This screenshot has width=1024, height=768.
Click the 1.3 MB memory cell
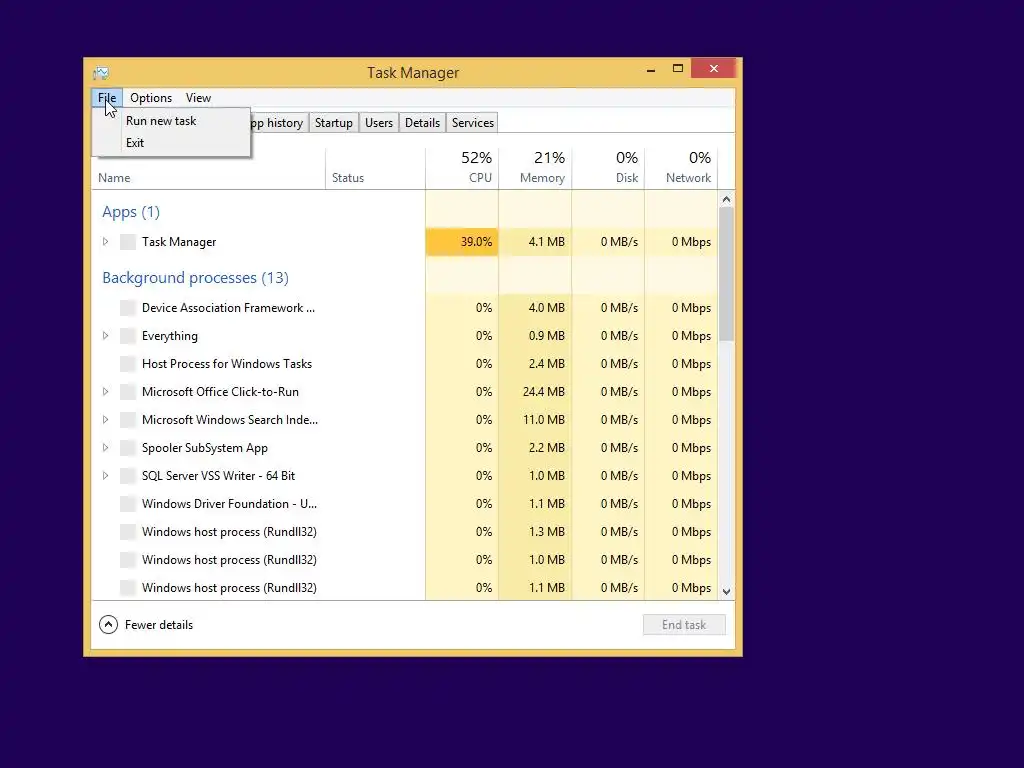click(x=535, y=532)
